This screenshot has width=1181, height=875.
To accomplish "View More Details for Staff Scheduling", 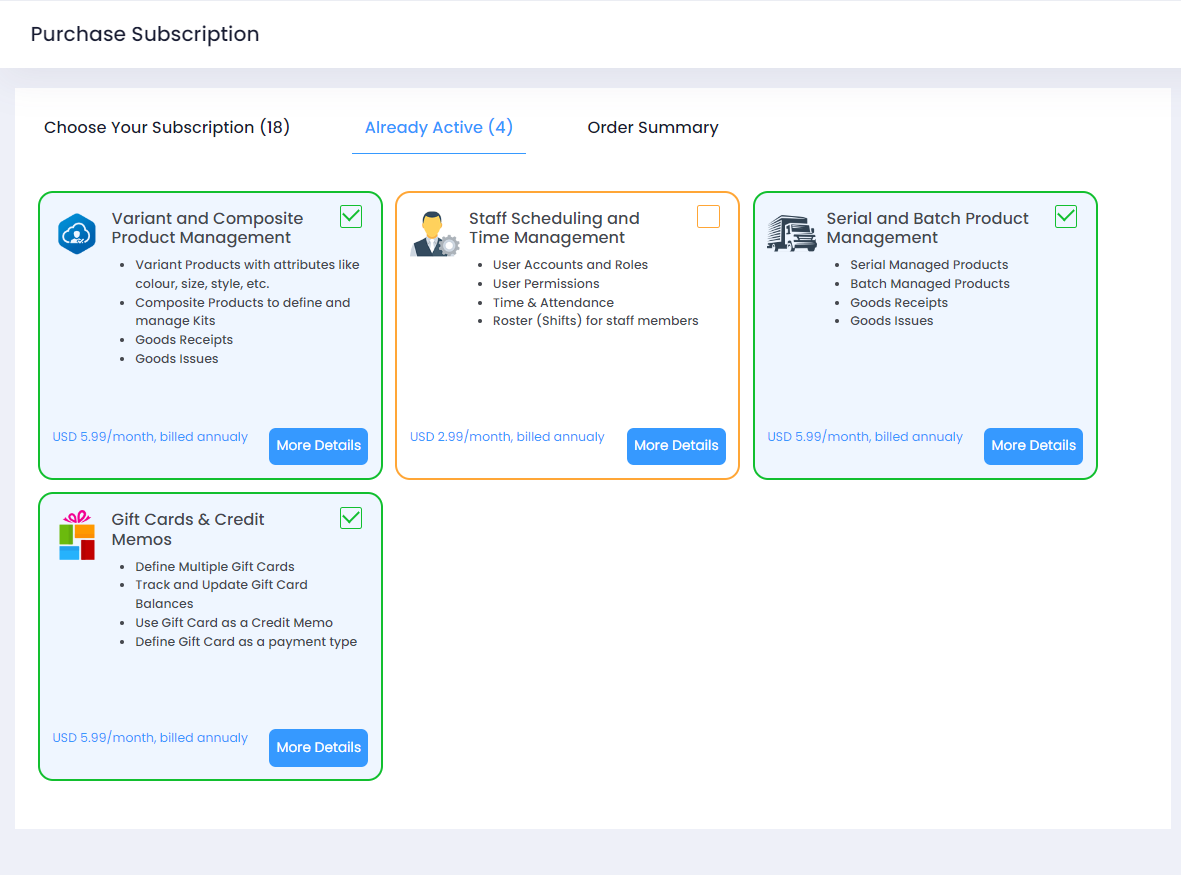I will tap(676, 446).
